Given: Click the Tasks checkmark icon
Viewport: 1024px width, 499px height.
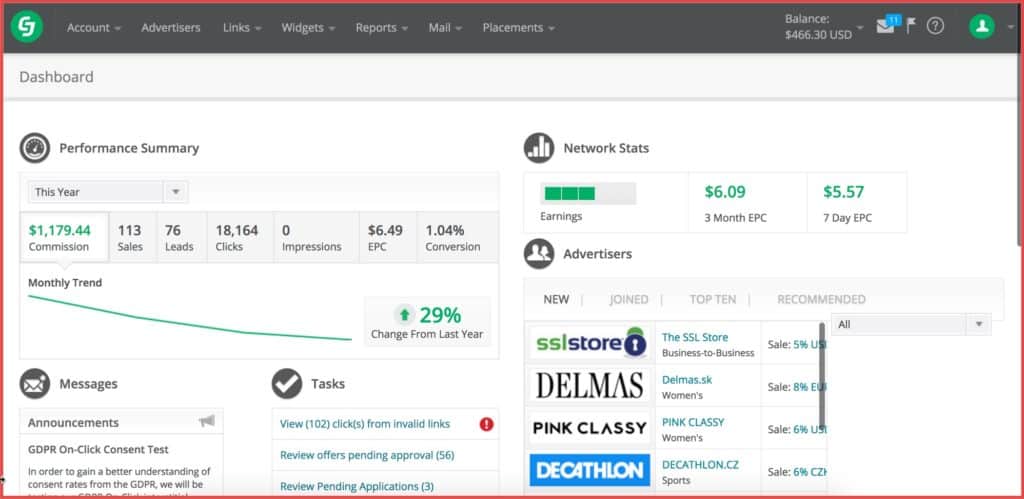Looking at the screenshot, I should (287, 384).
